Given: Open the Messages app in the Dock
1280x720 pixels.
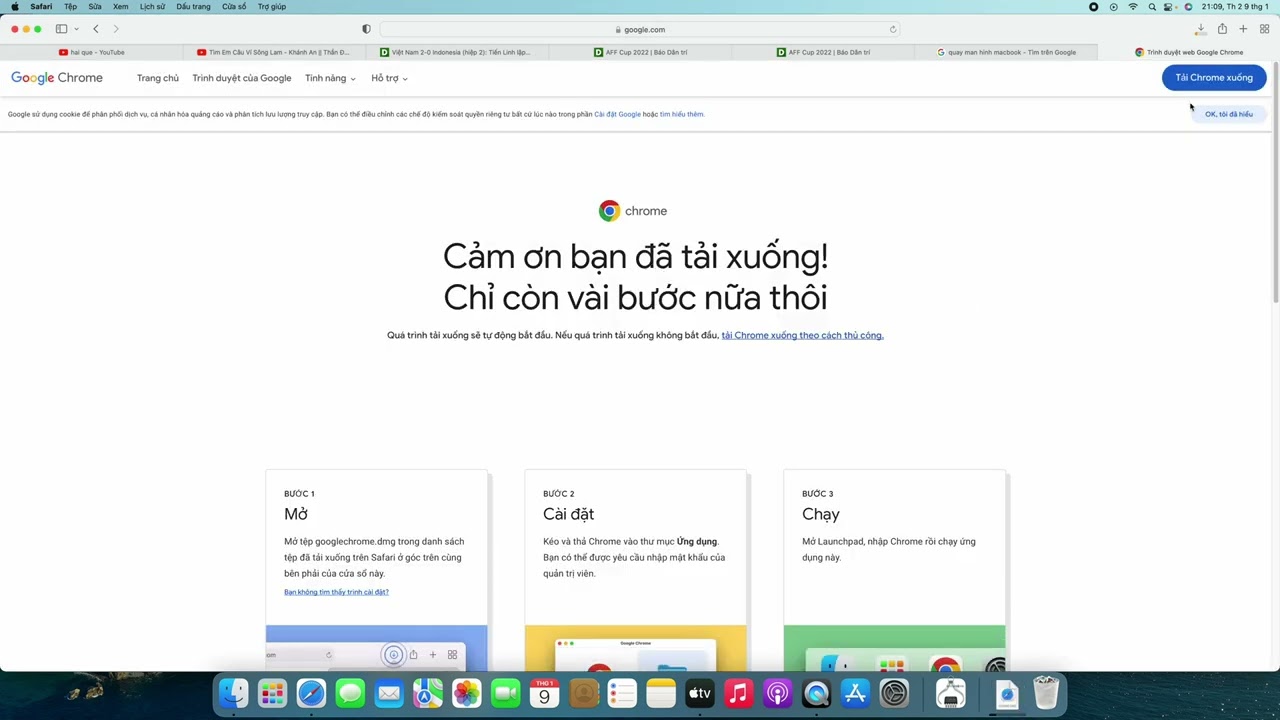Looking at the screenshot, I should tap(350, 693).
